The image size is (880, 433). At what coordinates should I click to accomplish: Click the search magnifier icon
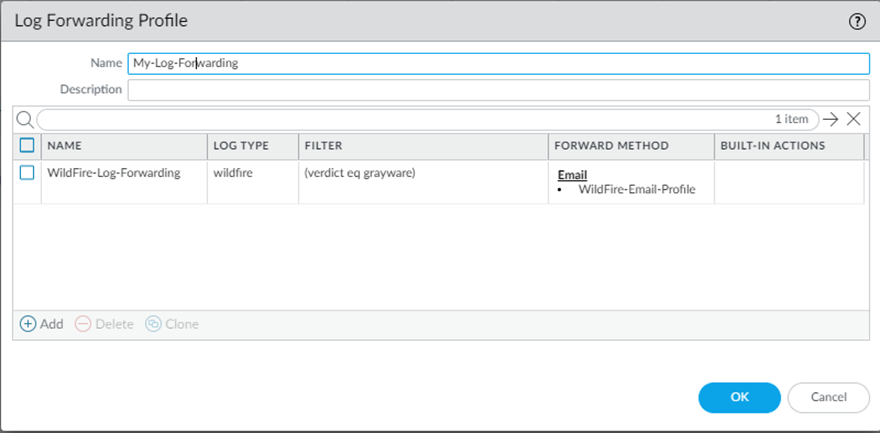coord(25,119)
